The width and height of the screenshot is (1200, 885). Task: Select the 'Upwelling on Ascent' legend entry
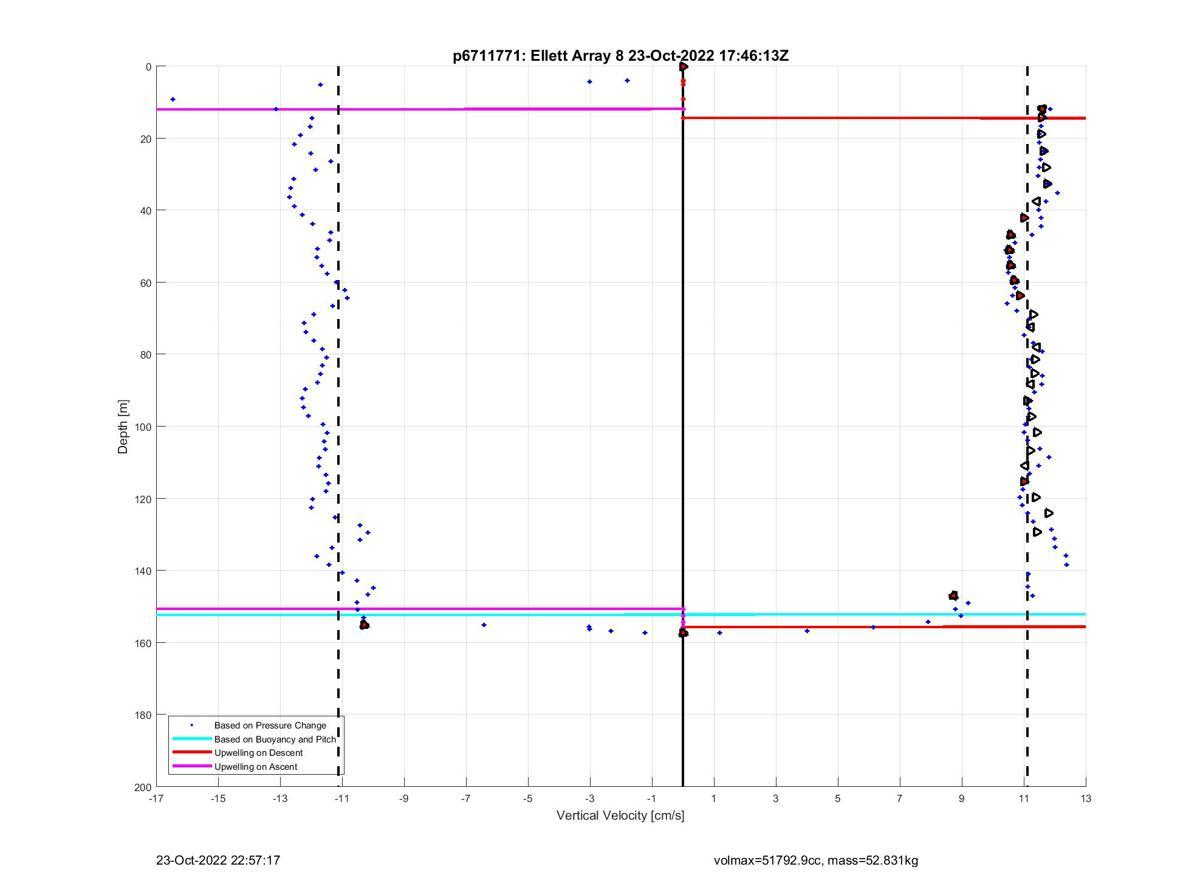tap(255, 767)
